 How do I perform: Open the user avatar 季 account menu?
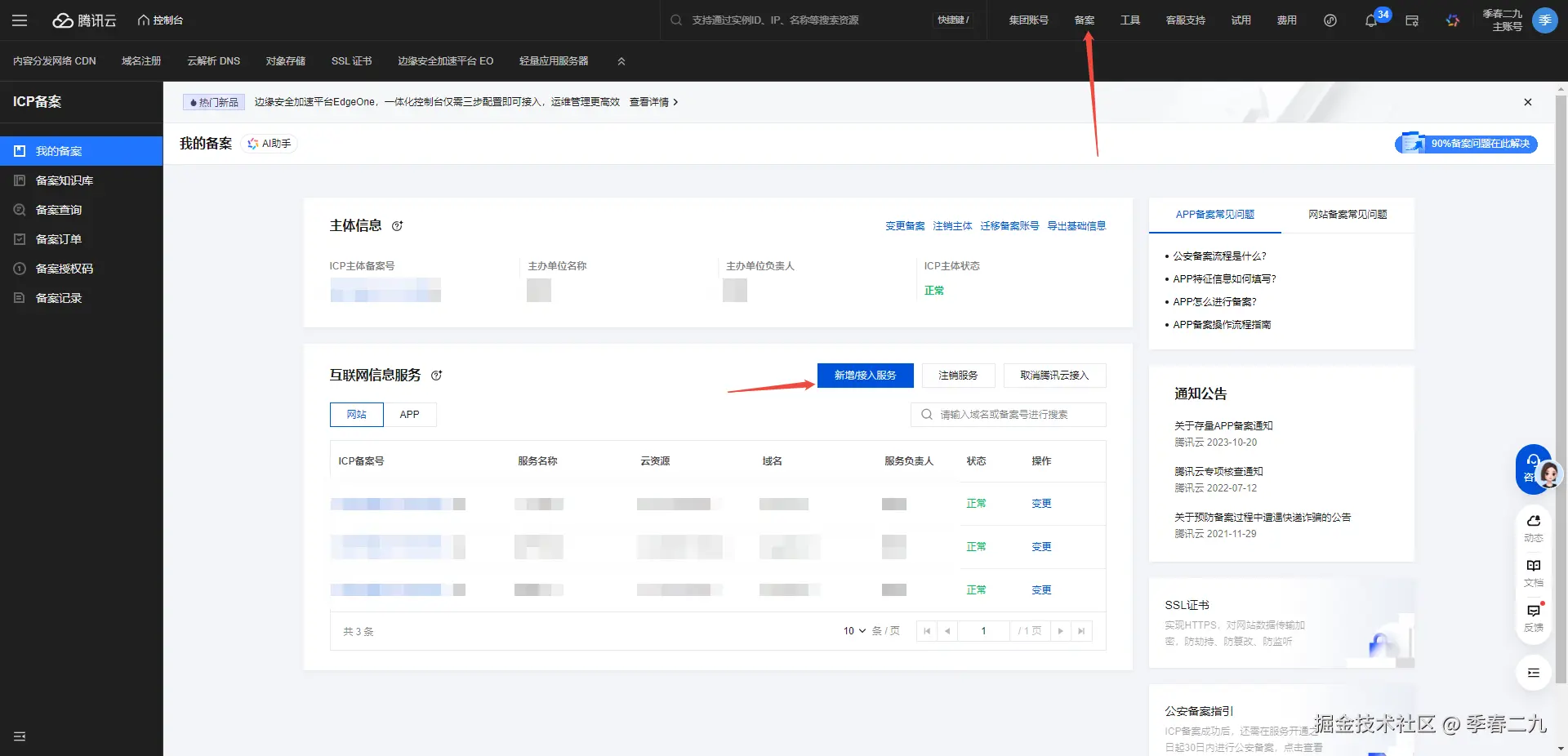[x=1545, y=20]
